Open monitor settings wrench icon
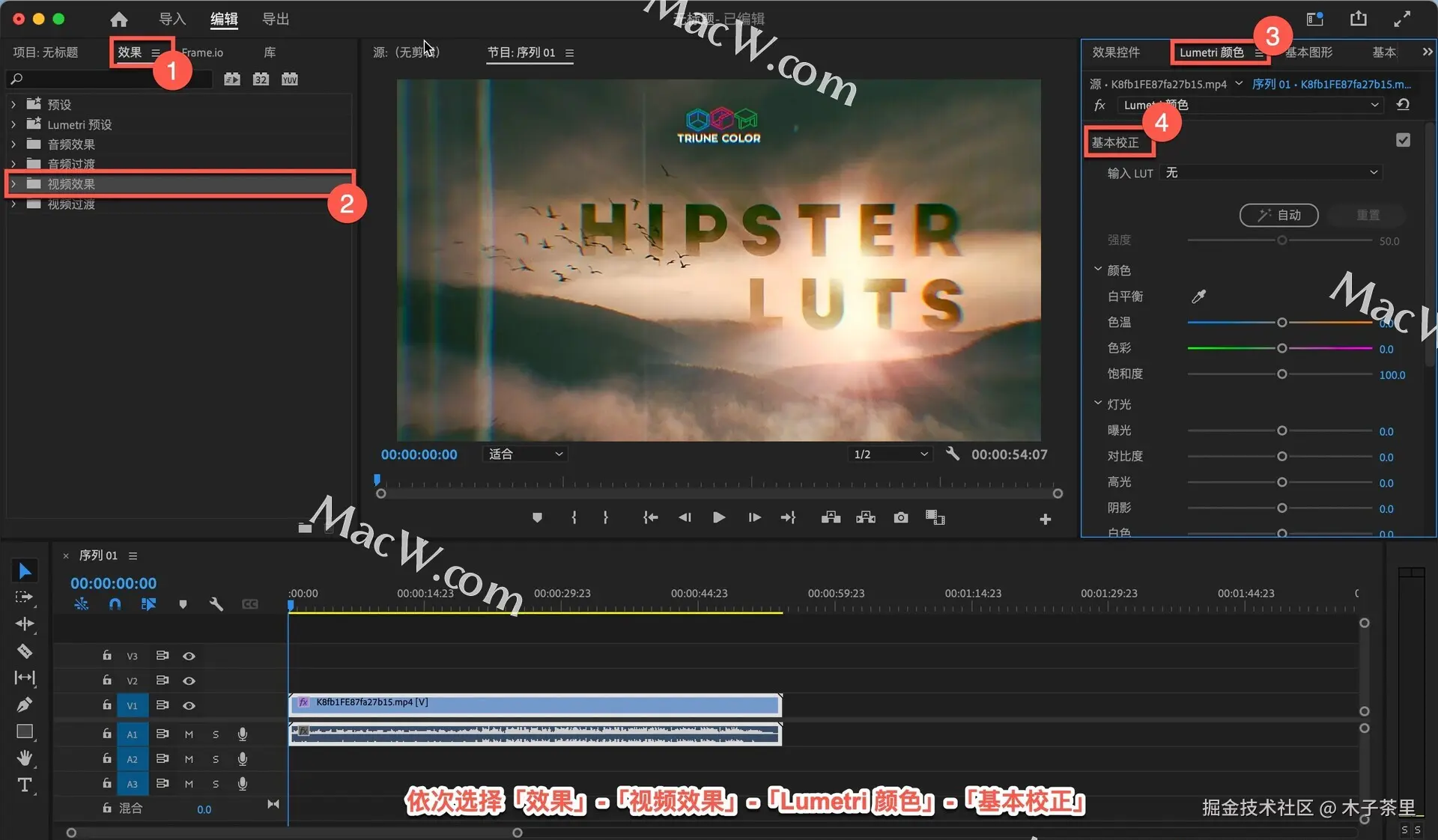The width and height of the screenshot is (1438, 840). (x=952, y=454)
